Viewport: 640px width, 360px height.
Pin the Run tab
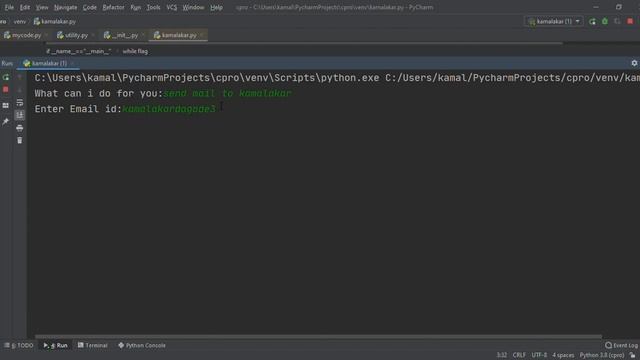pyautogui.click(x=6, y=122)
